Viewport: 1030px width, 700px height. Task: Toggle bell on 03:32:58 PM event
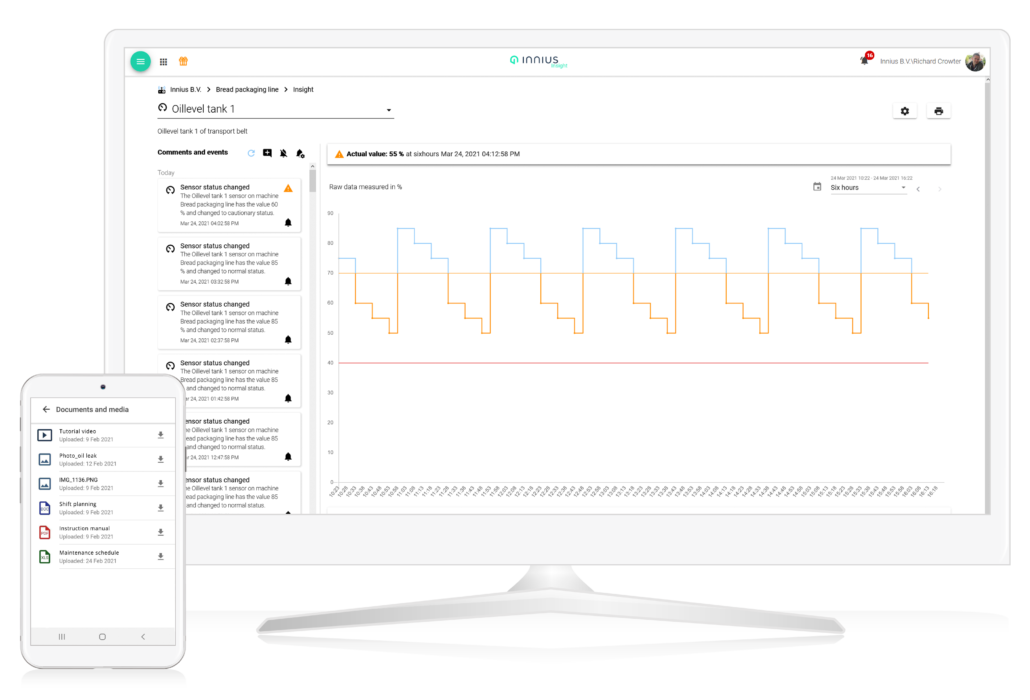point(288,281)
